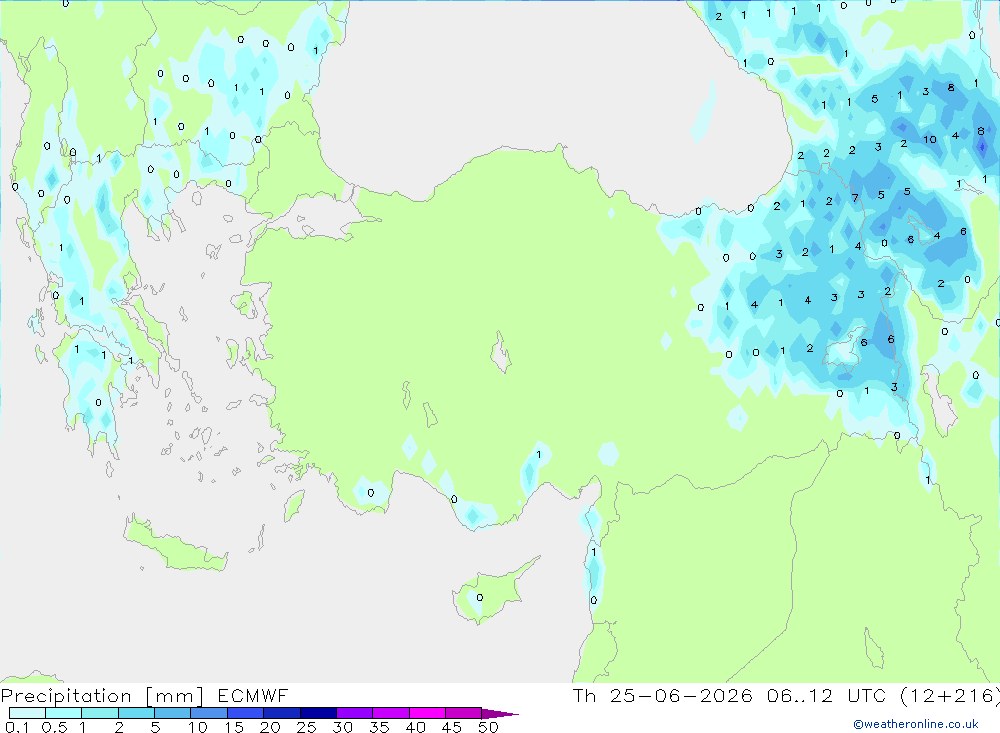Click the 'Precipitation' title word
1000x733 pixels.
pyautogui.click(x=66, y=695)
